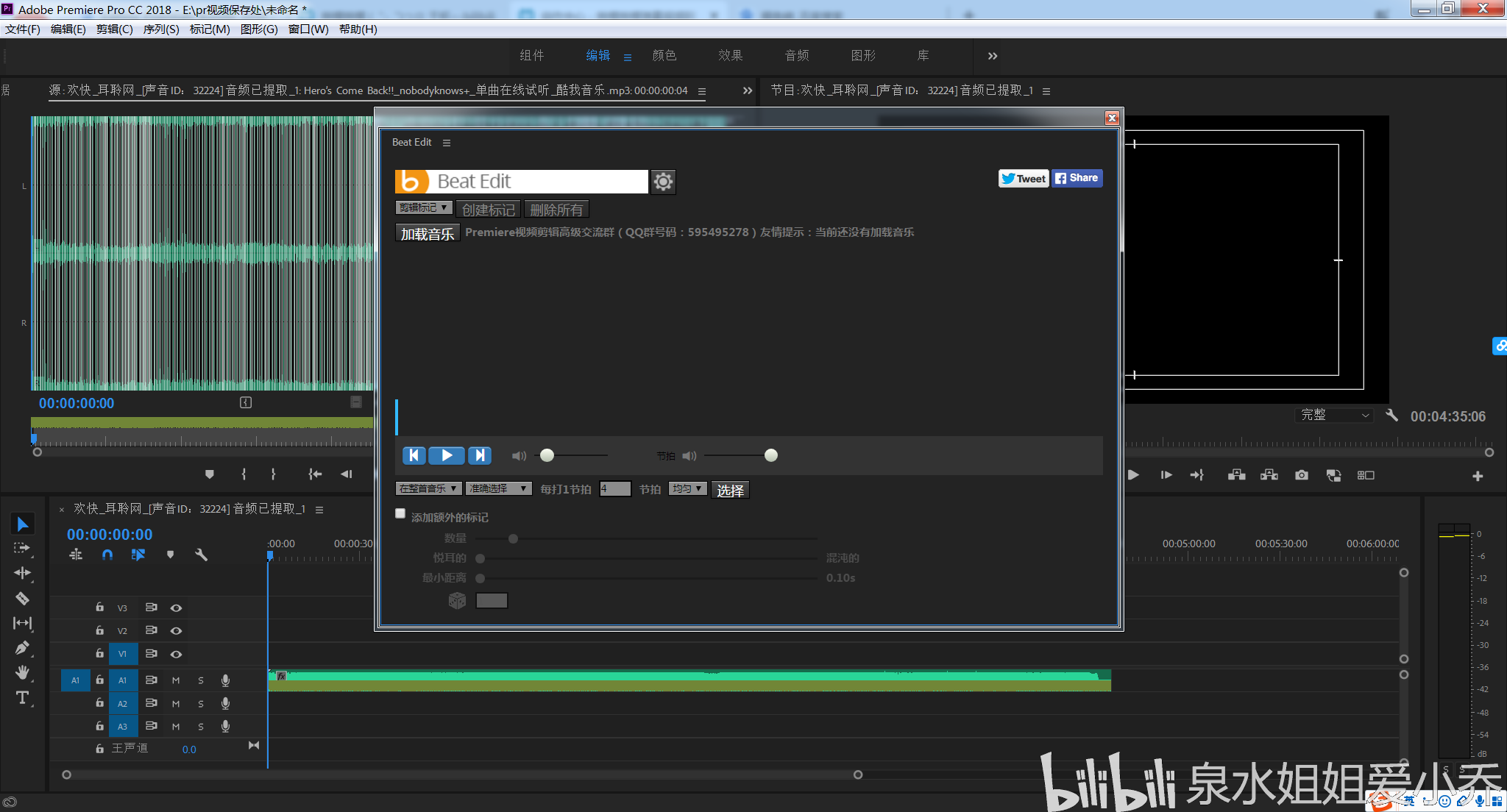Click the Tweet button
1507x812 pixels.
pyautogui.click(x=1023, y=179)
